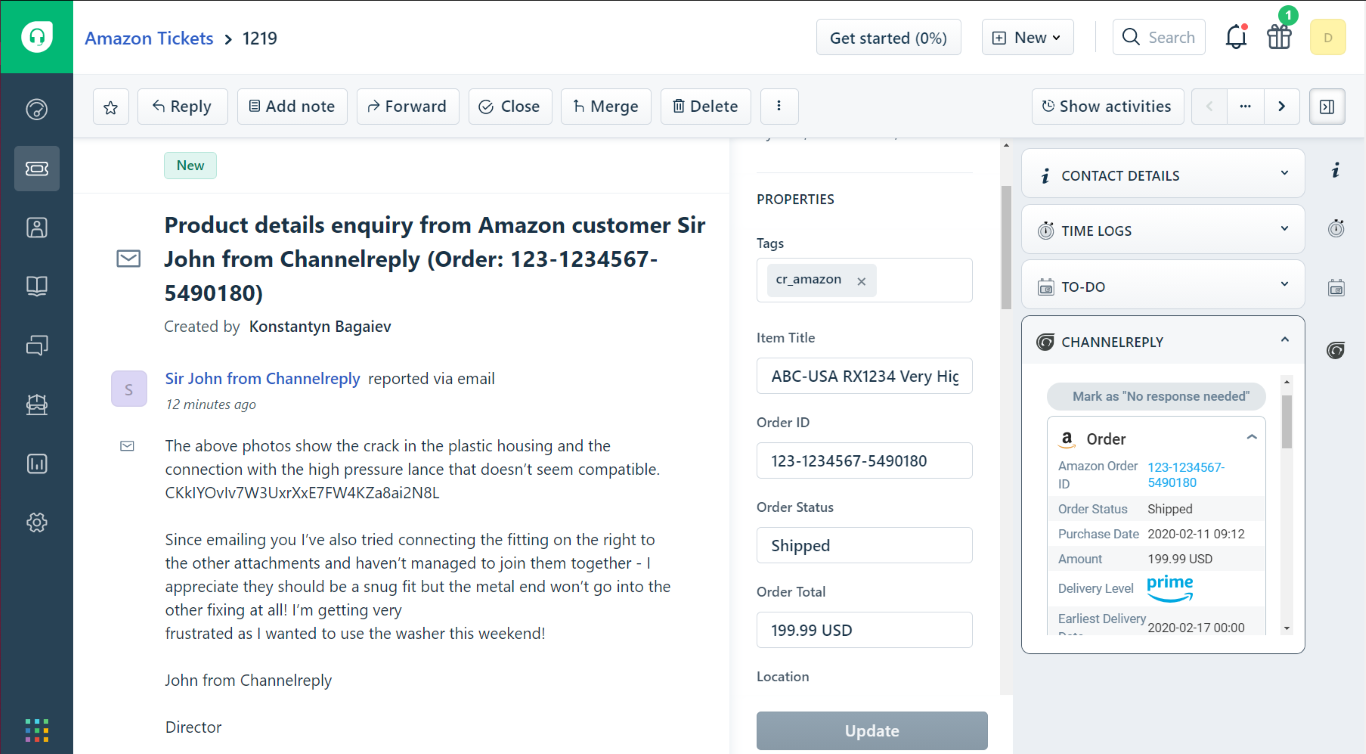Mark as "No response needed"
The width and height of the screenshot is (1366, 754).
[1156, 396]
